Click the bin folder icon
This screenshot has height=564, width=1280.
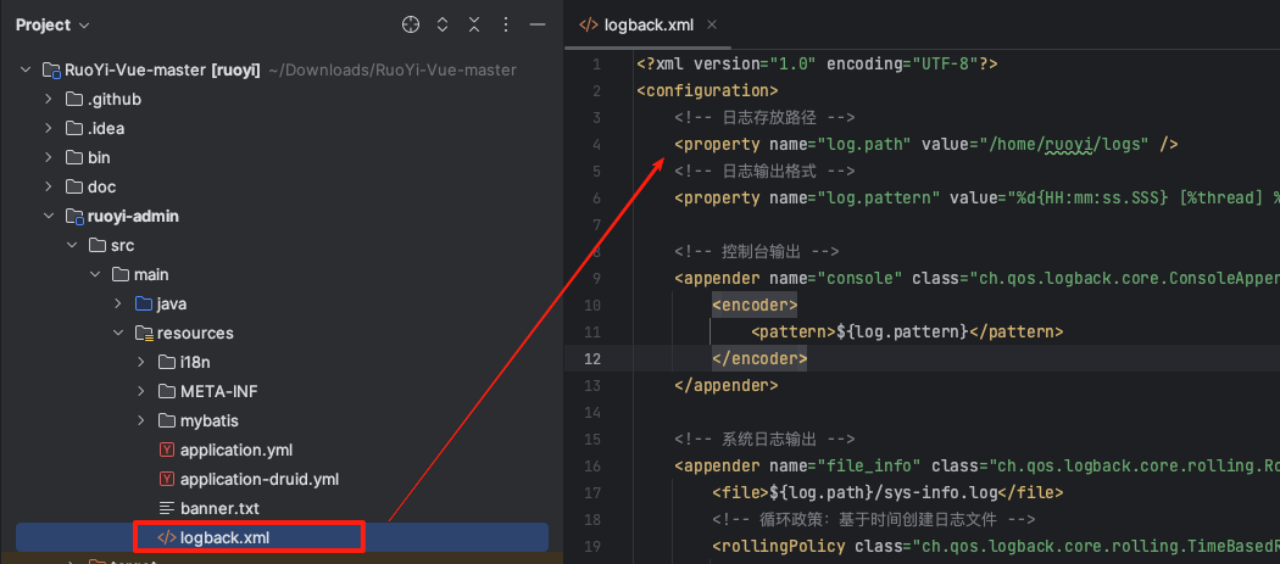click(74, 157)
